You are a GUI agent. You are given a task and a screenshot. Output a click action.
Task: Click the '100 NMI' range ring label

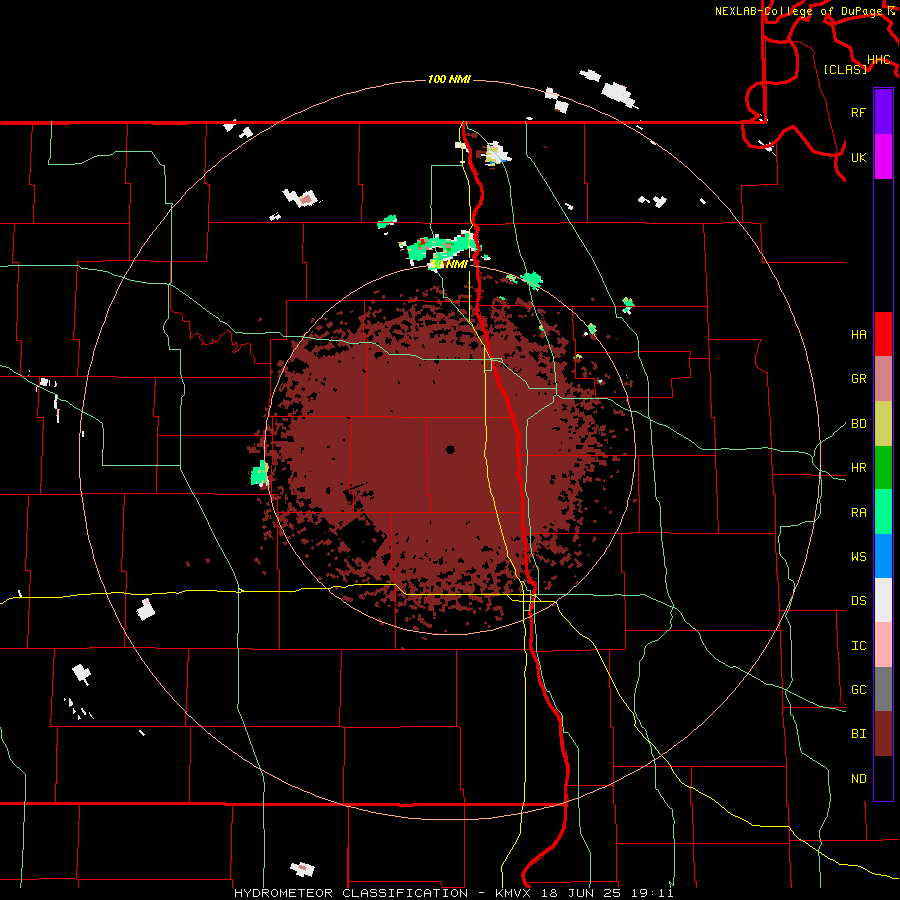(x=449, y=79)
